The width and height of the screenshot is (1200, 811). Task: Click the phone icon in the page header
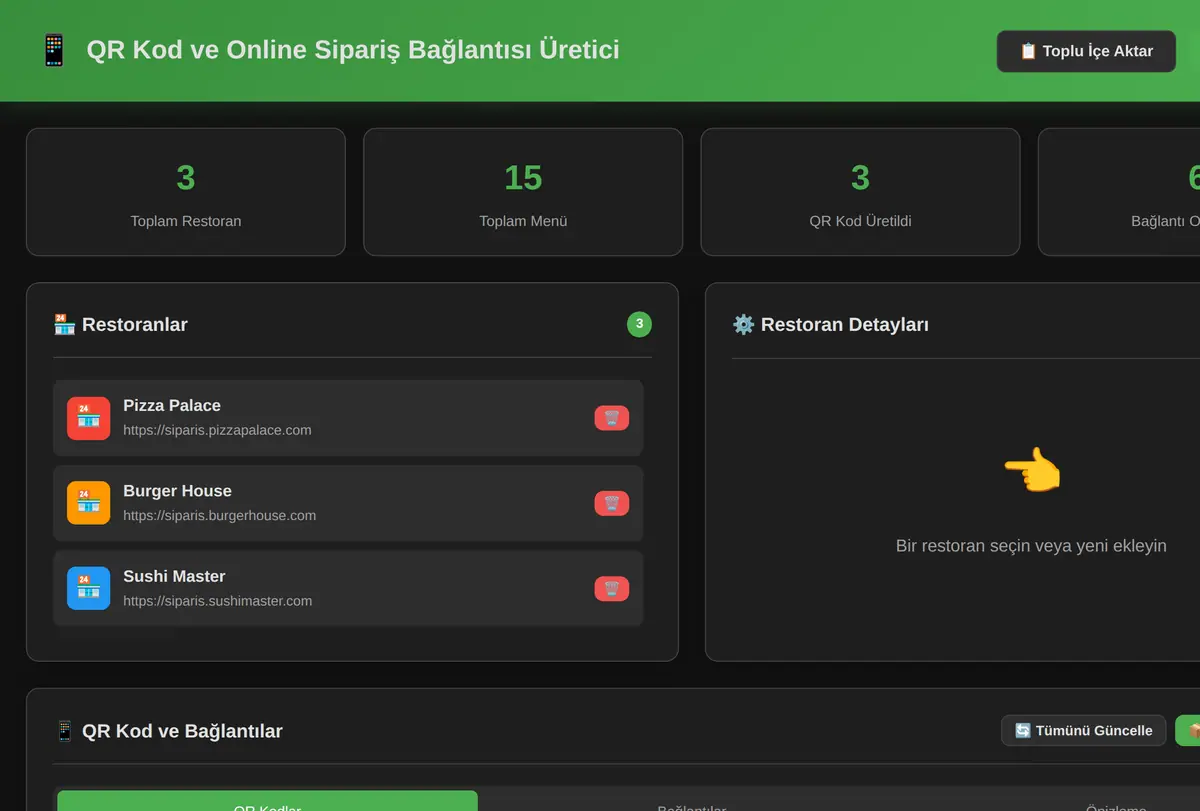[53, 50]
